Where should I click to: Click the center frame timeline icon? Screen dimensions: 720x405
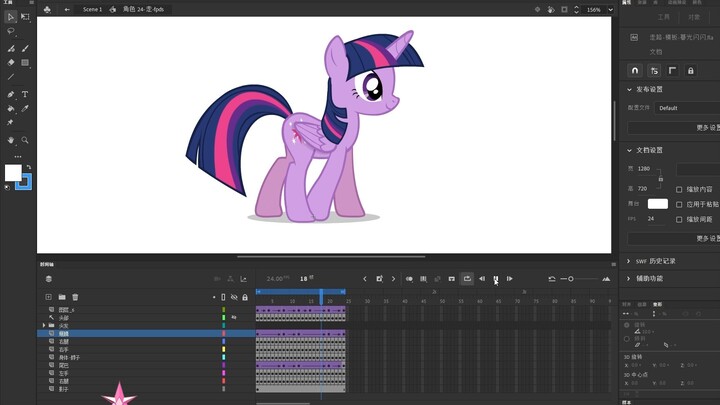[x=452, y=279]
